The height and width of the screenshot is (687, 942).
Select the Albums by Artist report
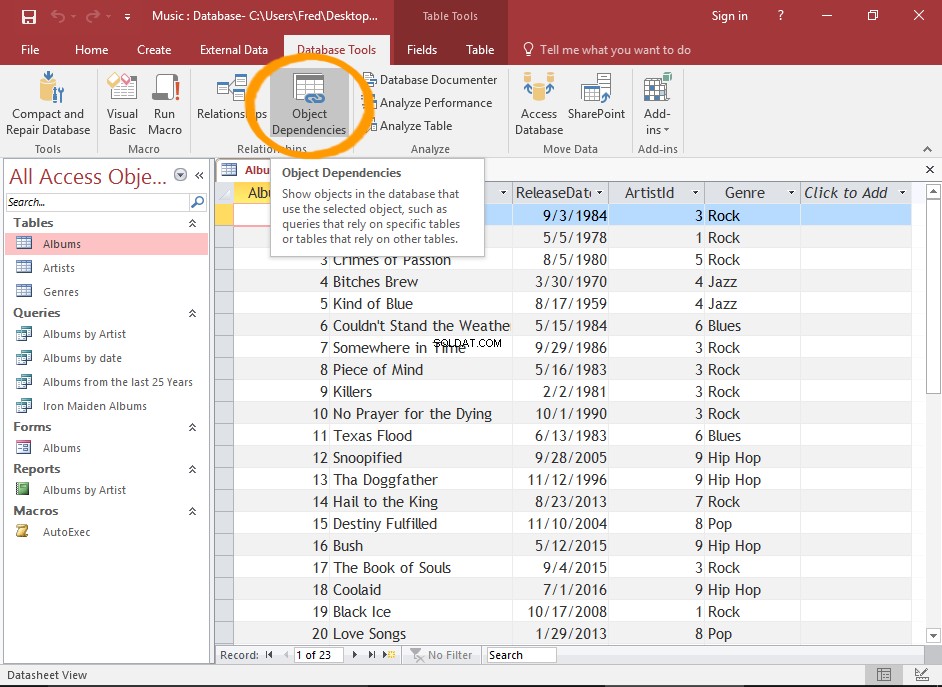tap(107, 490)
